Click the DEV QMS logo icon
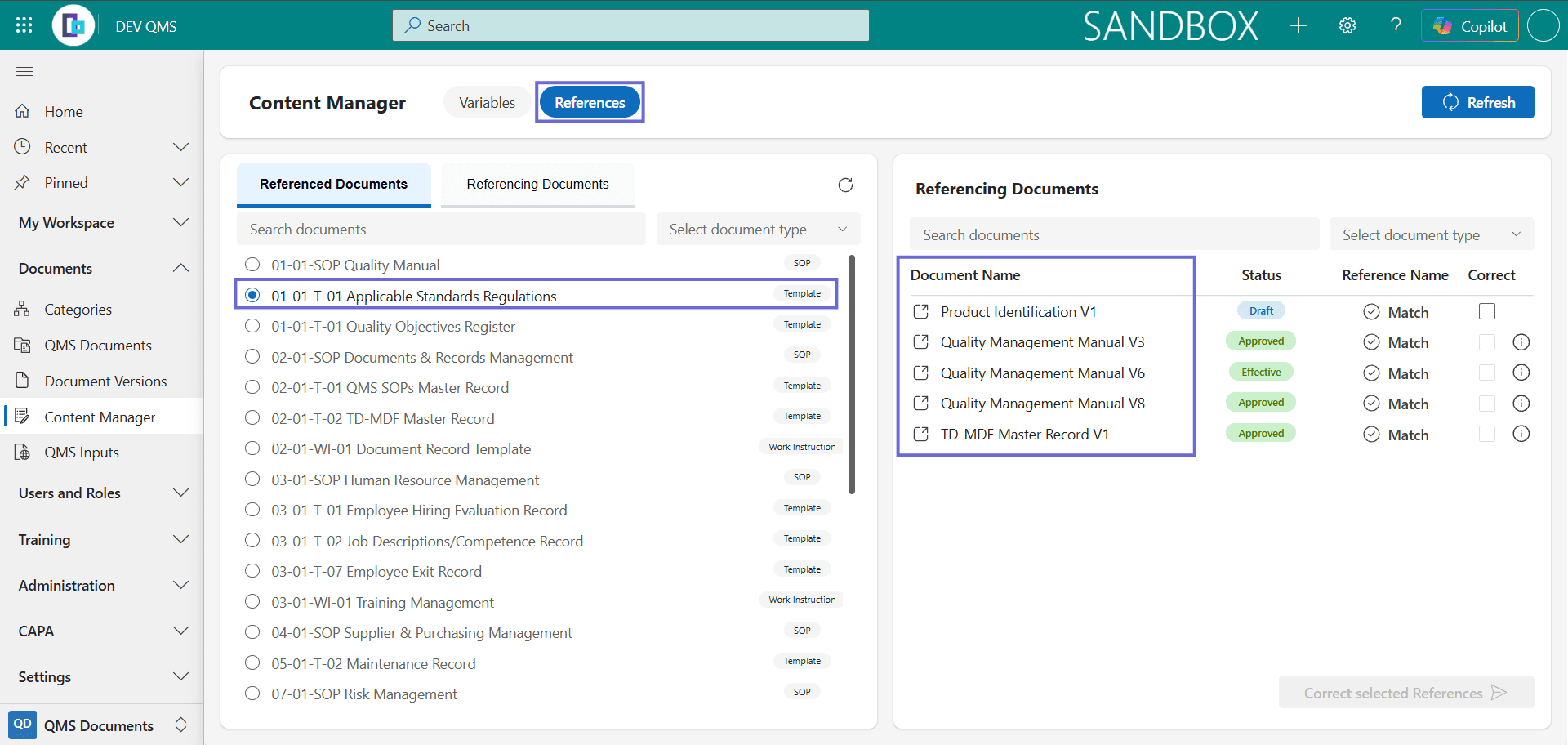Image resolution: width=1568 pixels, height=745 pixels. [73, 25]
